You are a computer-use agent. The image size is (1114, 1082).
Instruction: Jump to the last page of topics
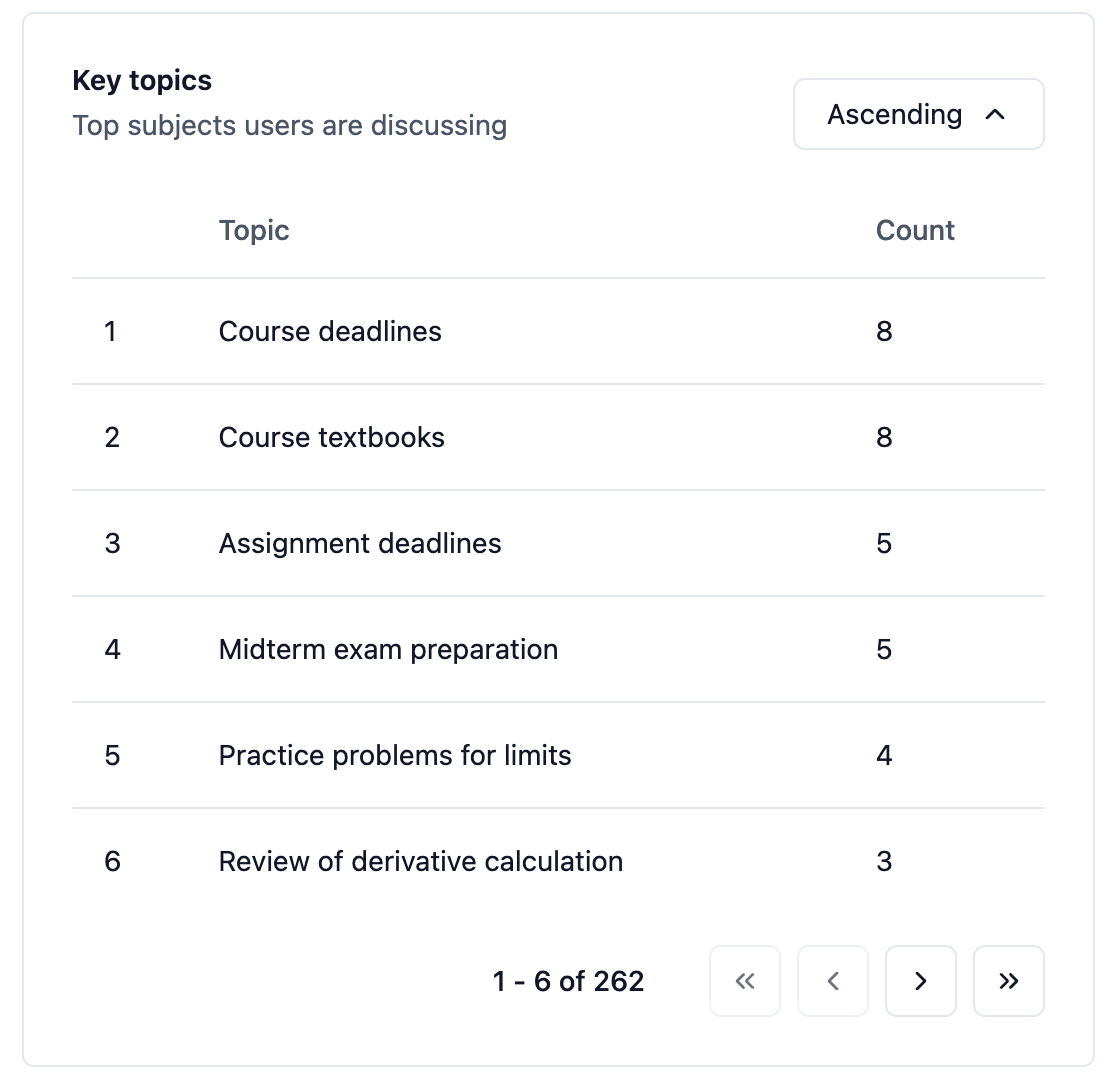tap(1009, 980)
